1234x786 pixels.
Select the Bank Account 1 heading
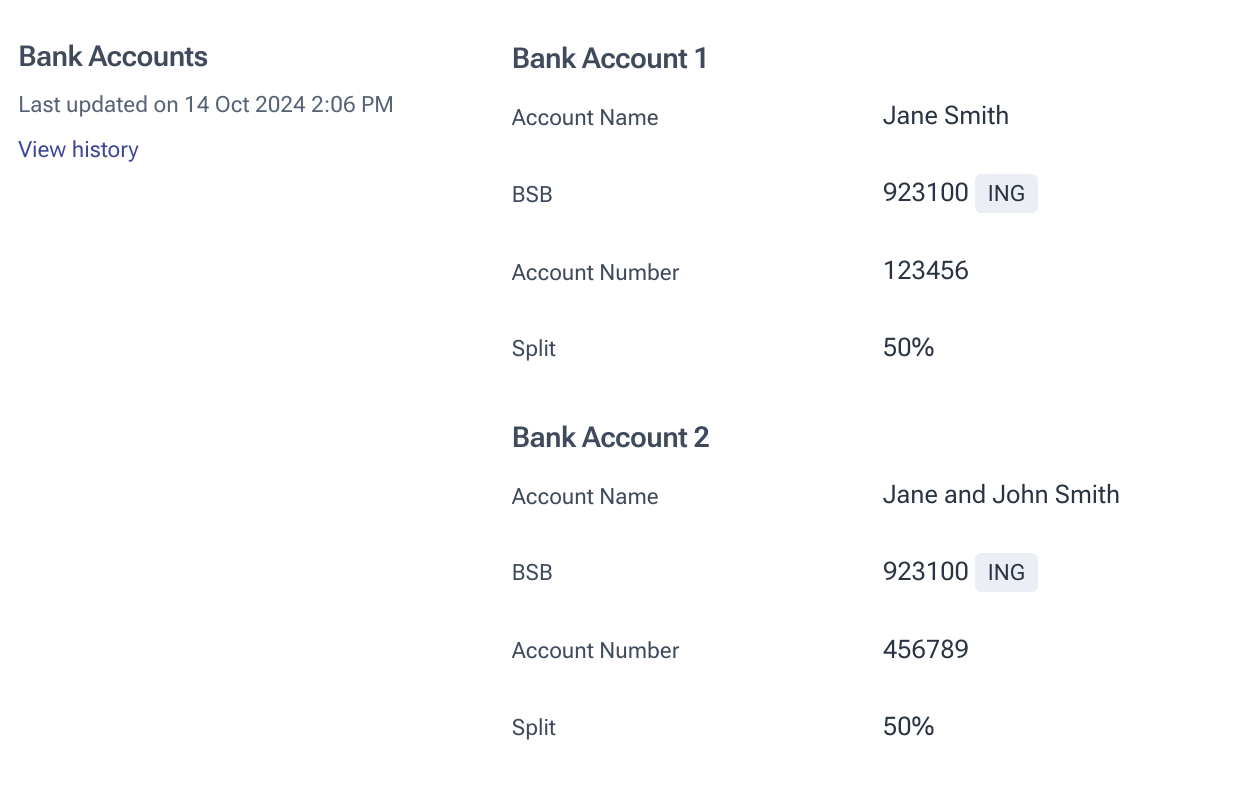point(610,59)
